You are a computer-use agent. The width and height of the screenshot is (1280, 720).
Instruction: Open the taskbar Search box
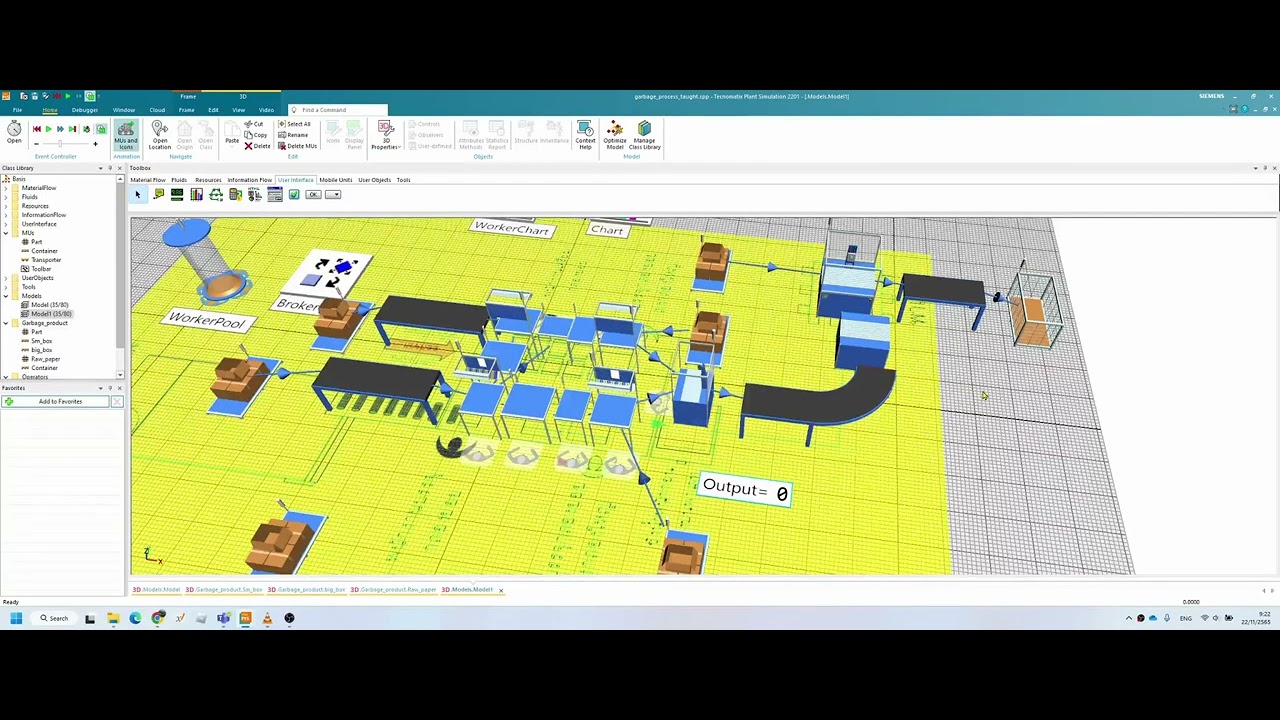[54, 618]
